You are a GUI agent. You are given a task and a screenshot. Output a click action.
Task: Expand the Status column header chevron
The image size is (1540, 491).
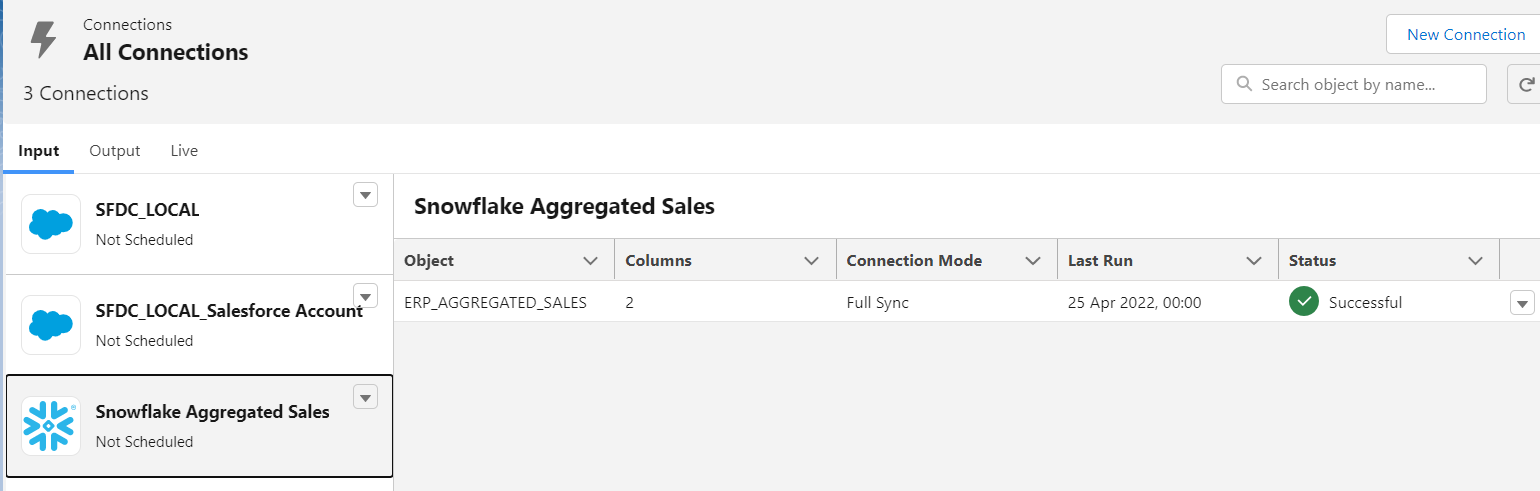1475,261
